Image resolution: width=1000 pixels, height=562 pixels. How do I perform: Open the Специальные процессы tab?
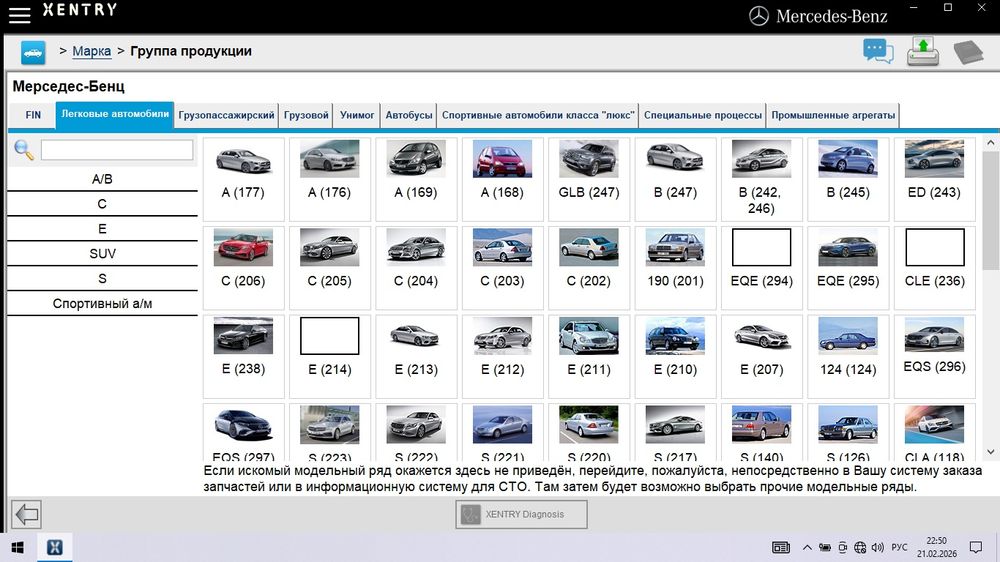click(x=703, y=115)
